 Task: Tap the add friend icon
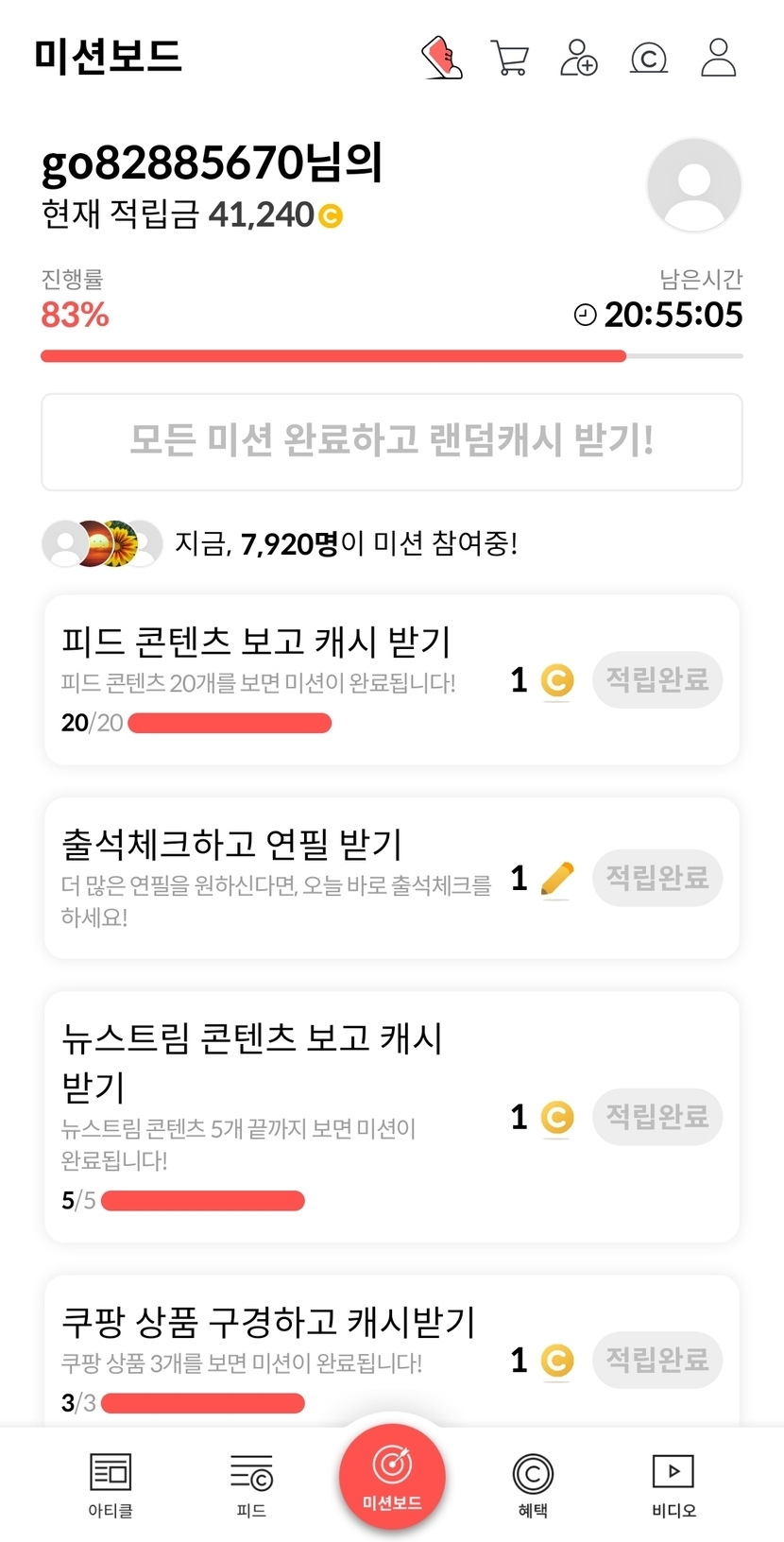tap(578, 58)
